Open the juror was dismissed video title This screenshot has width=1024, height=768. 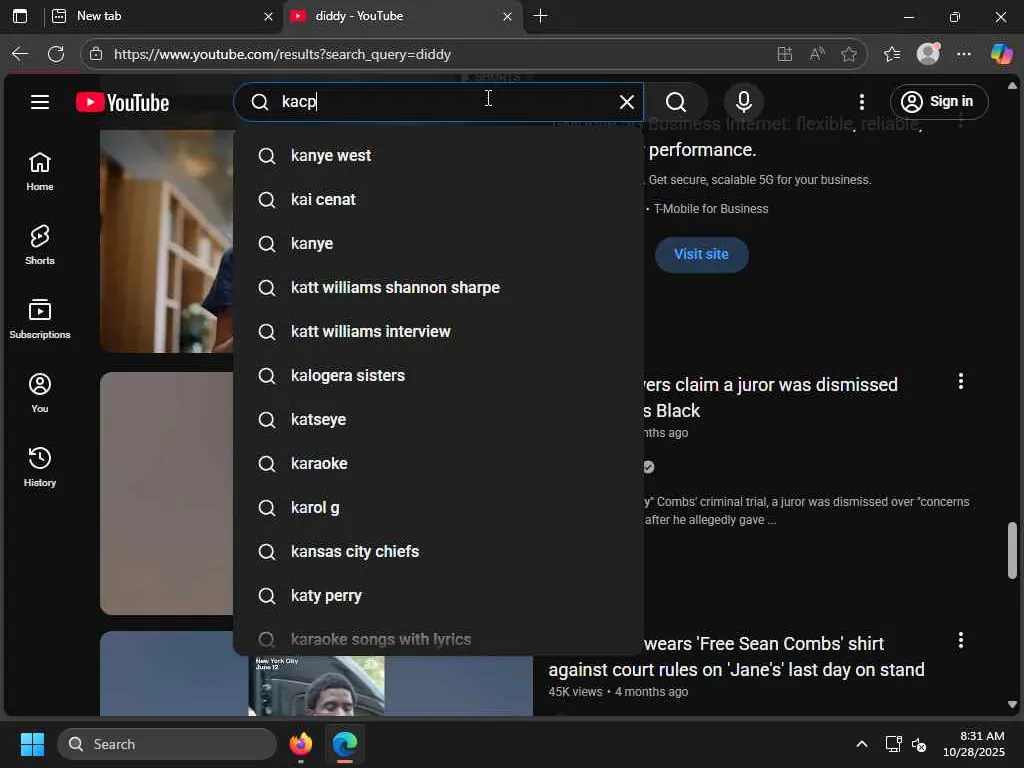771,397
